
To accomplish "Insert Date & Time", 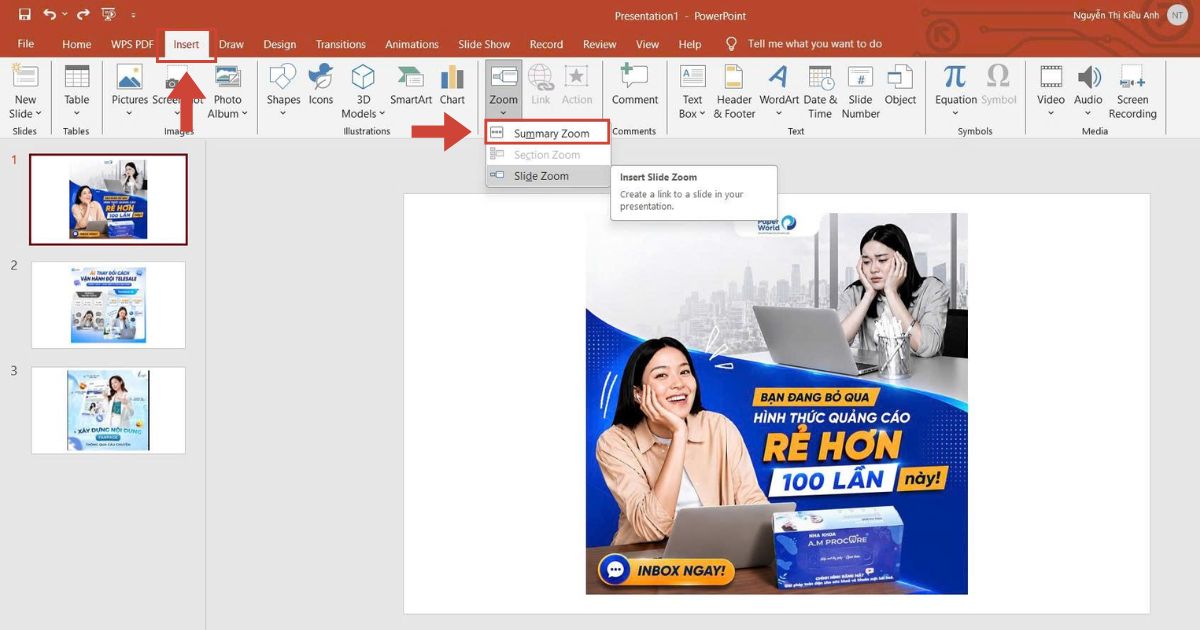I will pos(821,91).
